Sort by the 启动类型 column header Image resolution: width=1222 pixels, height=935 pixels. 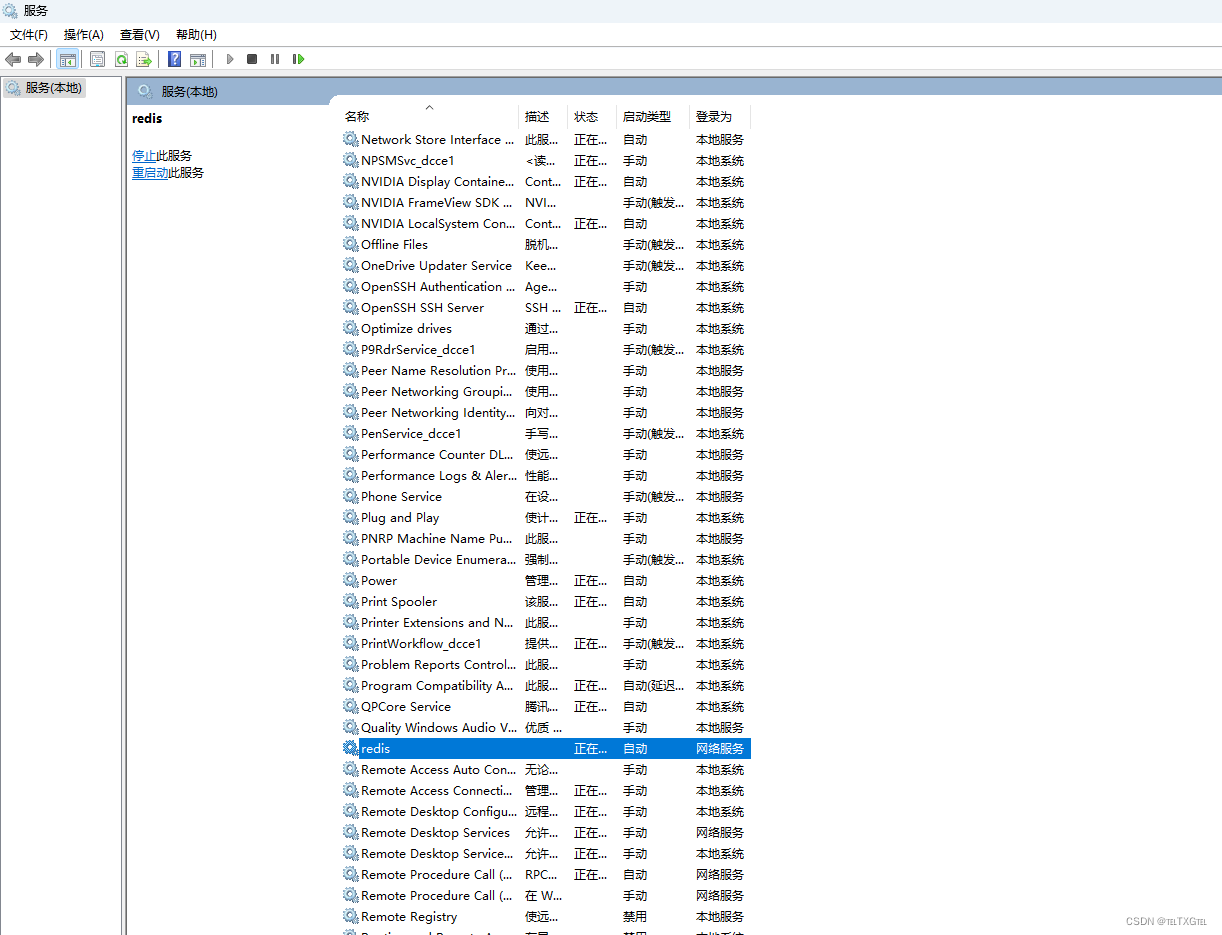click(653, 116)
